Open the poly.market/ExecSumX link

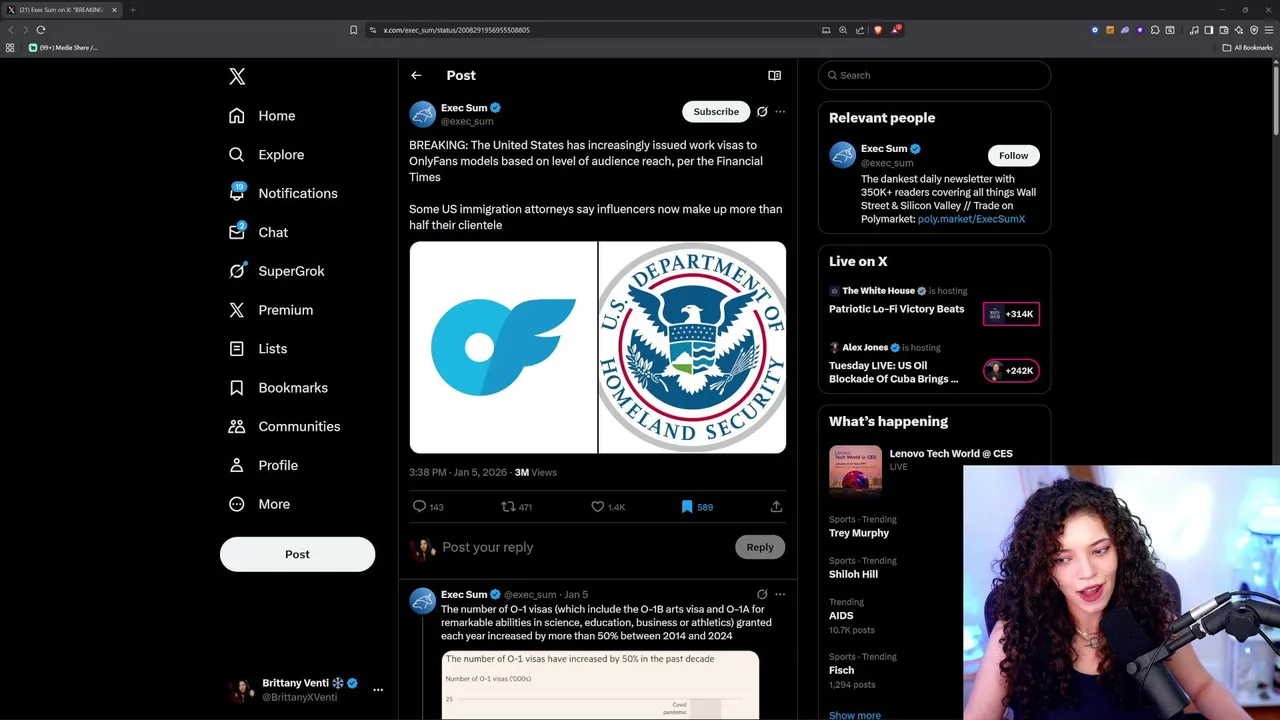pos(971,219)
